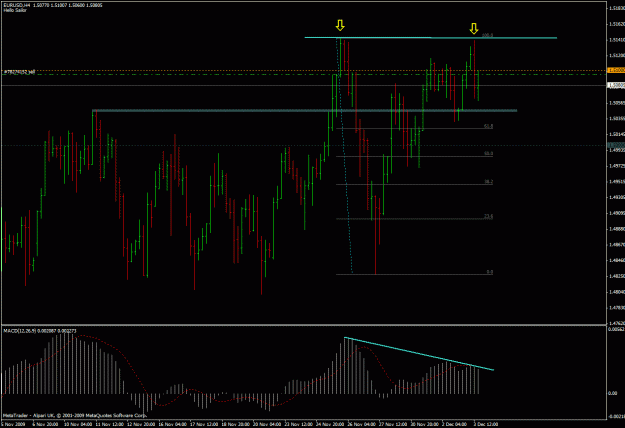
Task: Click the "27 Nov 12:00" time label
Action: (x=393, y=424)
